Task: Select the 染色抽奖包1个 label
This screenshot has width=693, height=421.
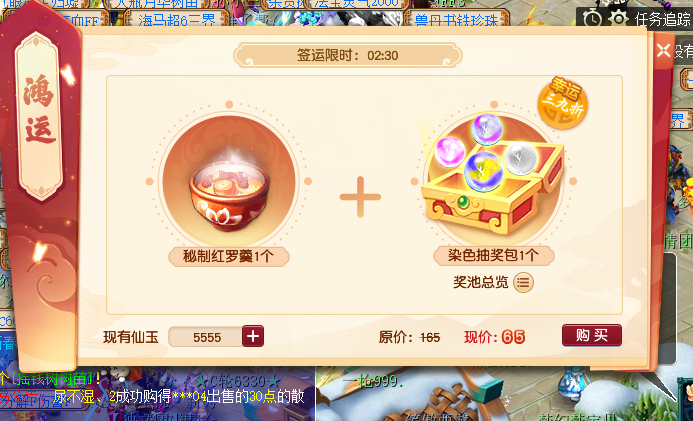Action: tap(494, 255)
